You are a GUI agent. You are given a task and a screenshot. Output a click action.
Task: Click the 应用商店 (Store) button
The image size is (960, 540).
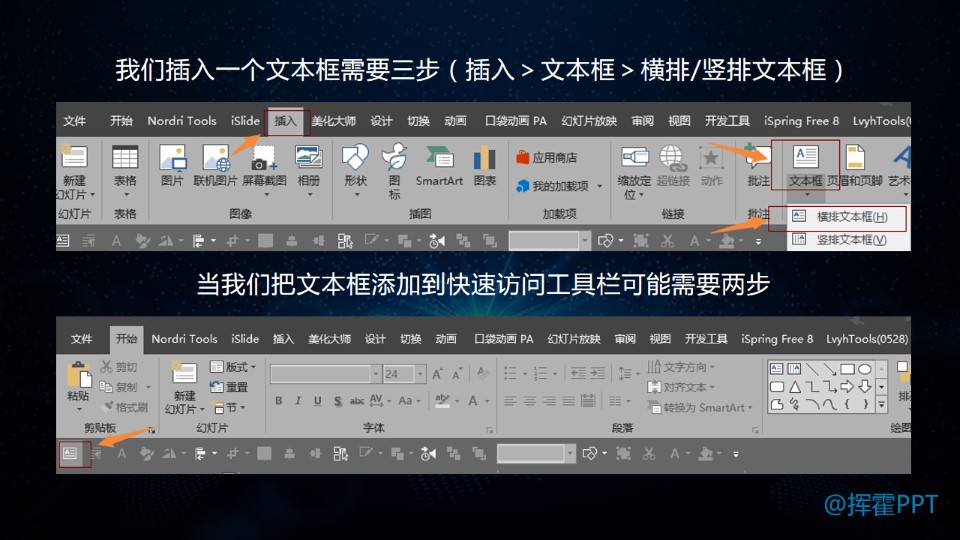547,158
